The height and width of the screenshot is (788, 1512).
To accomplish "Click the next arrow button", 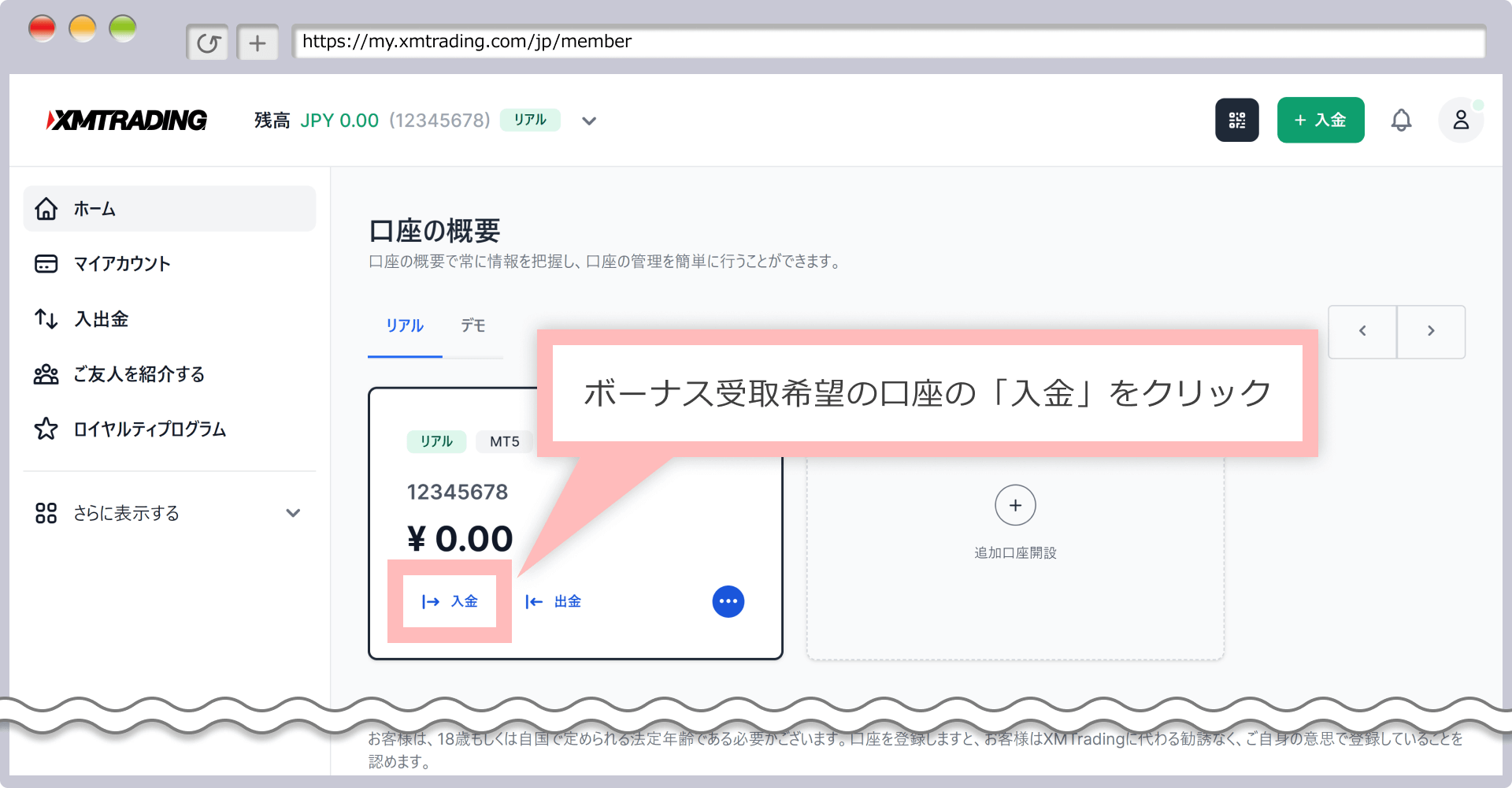I will click(1431, 331).
